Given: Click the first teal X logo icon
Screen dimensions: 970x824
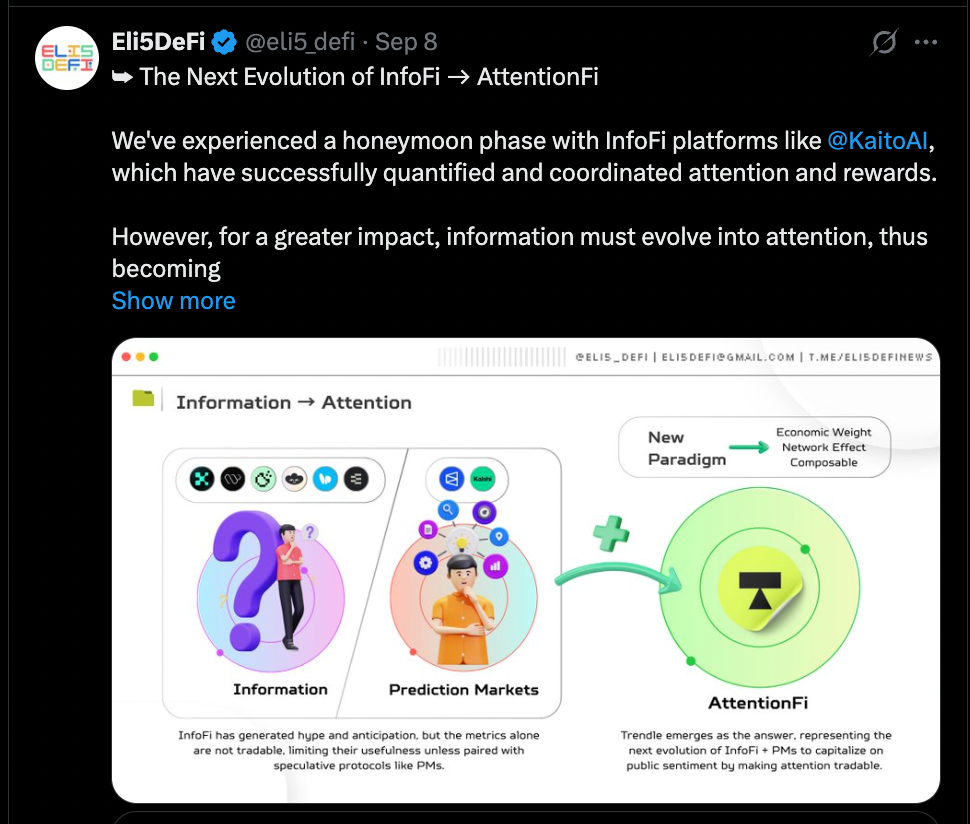Looking at the screenshot, I should click(202, 479).
